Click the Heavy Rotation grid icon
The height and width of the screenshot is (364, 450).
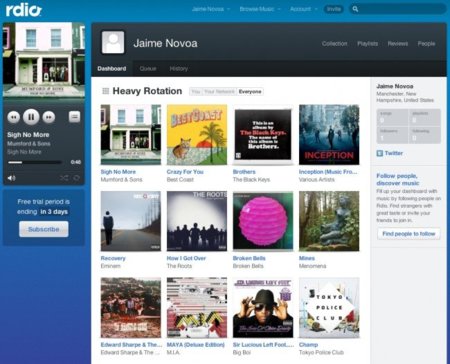point(105,91)
